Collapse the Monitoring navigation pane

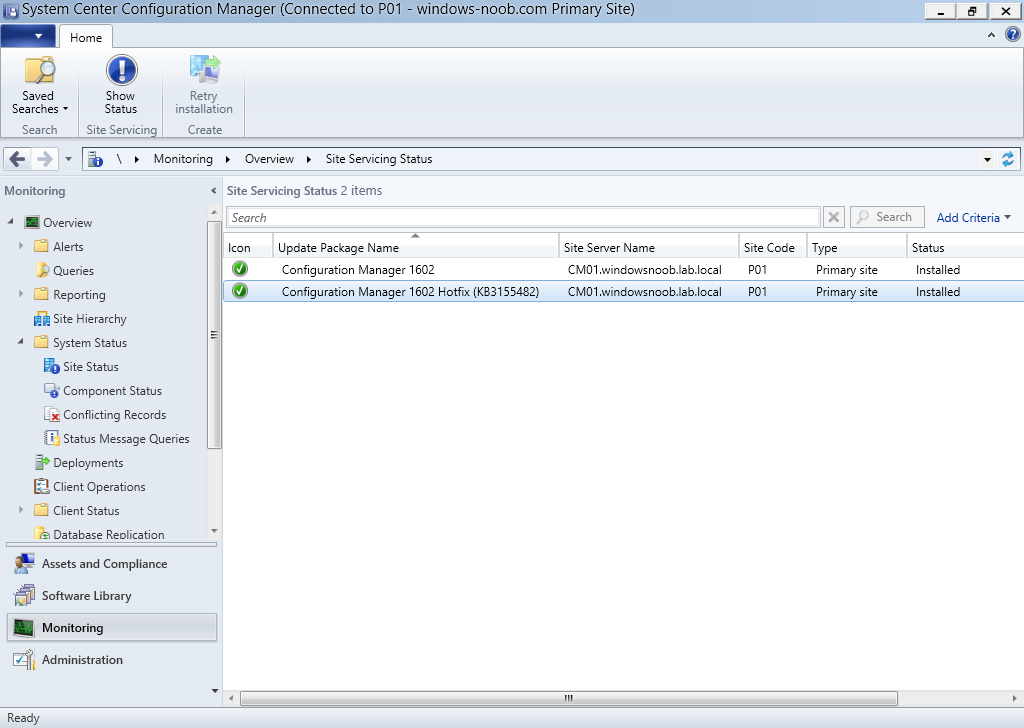click(x=214, y=191)
